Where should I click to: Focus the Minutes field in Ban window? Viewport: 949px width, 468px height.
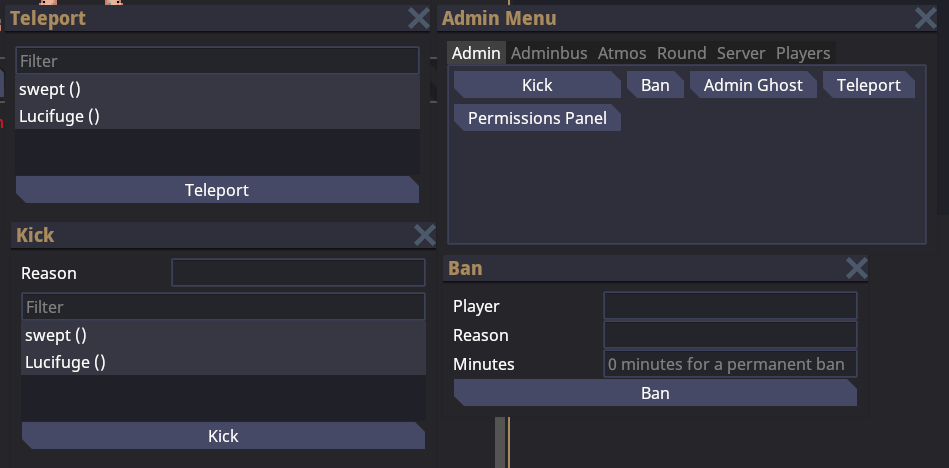pos(730,364)
